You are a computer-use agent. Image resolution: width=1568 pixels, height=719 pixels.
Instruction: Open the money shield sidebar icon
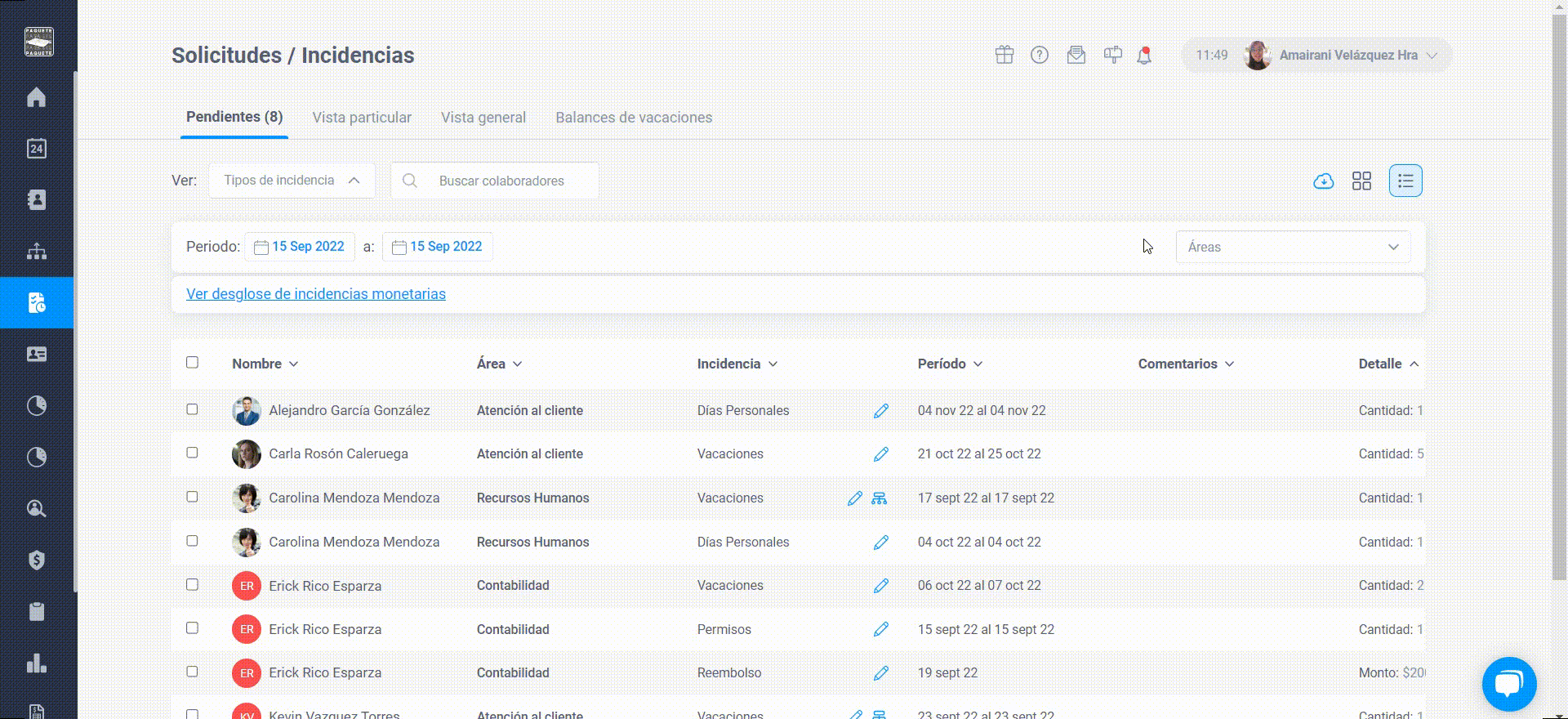pos(36,560)
